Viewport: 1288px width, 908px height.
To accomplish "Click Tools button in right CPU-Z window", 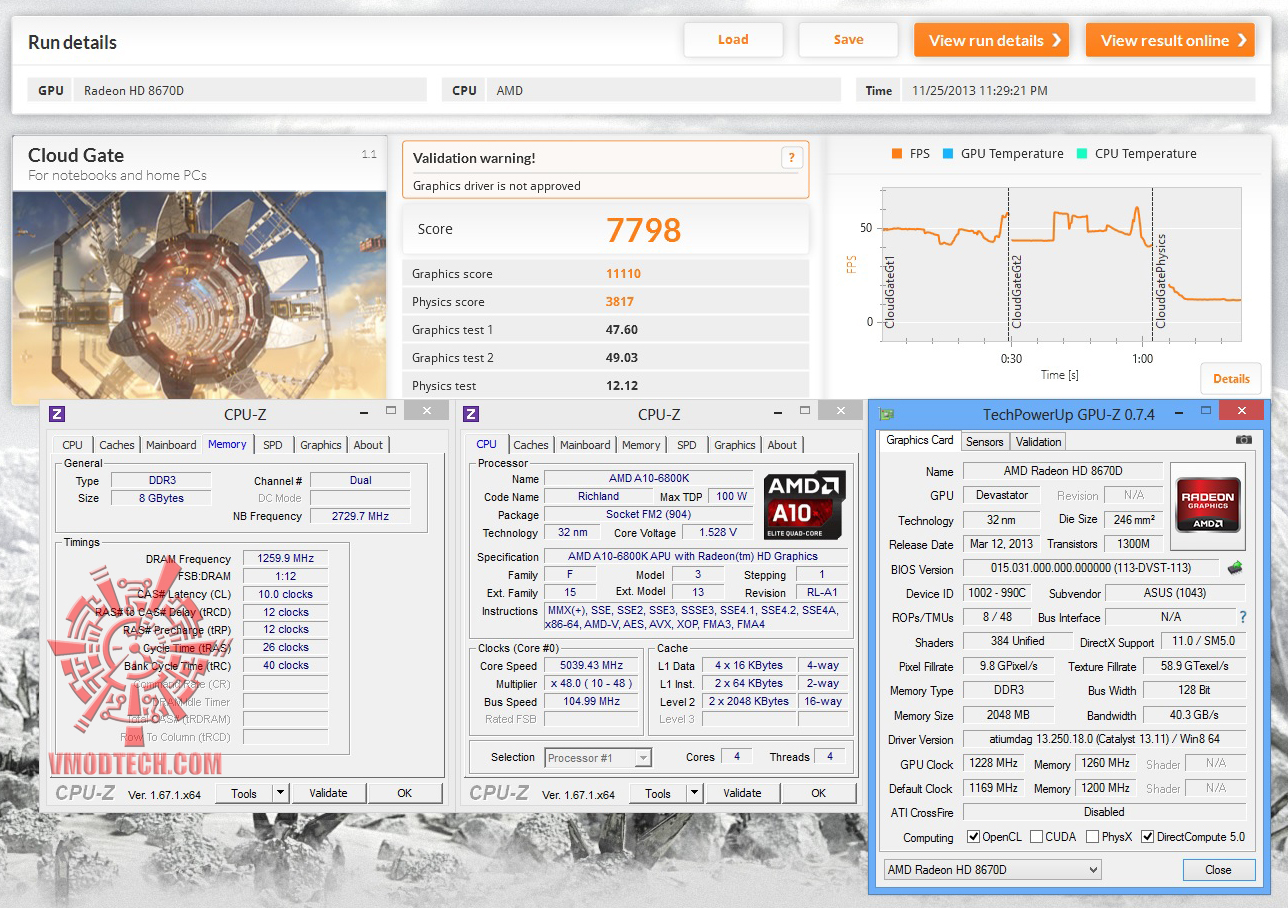I will pos(658,793).
